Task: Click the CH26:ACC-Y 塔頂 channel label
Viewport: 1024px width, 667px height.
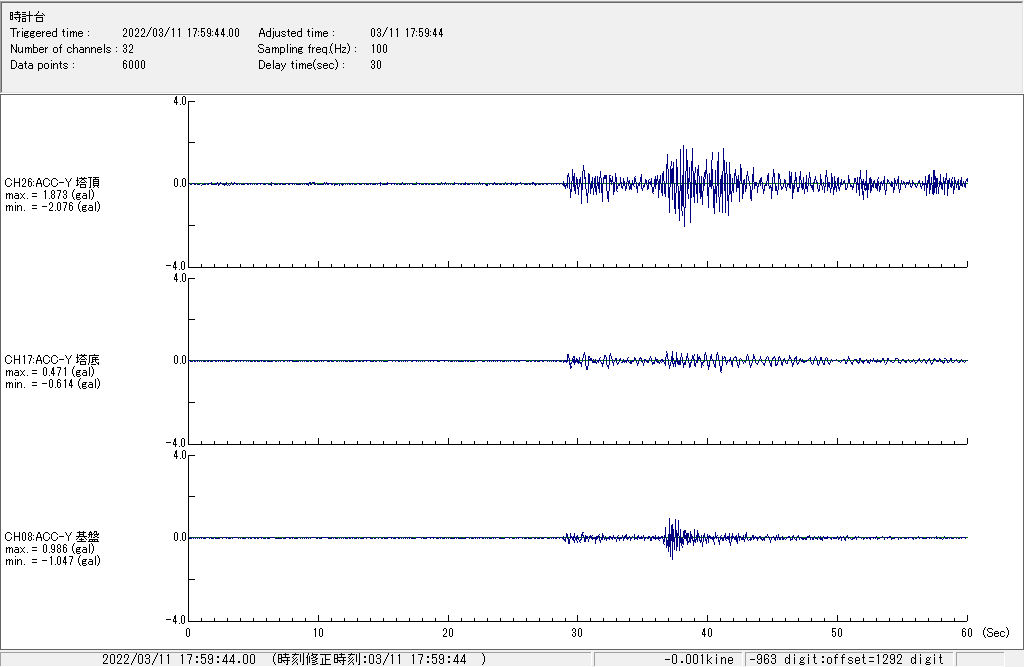Action: point(52,182)
